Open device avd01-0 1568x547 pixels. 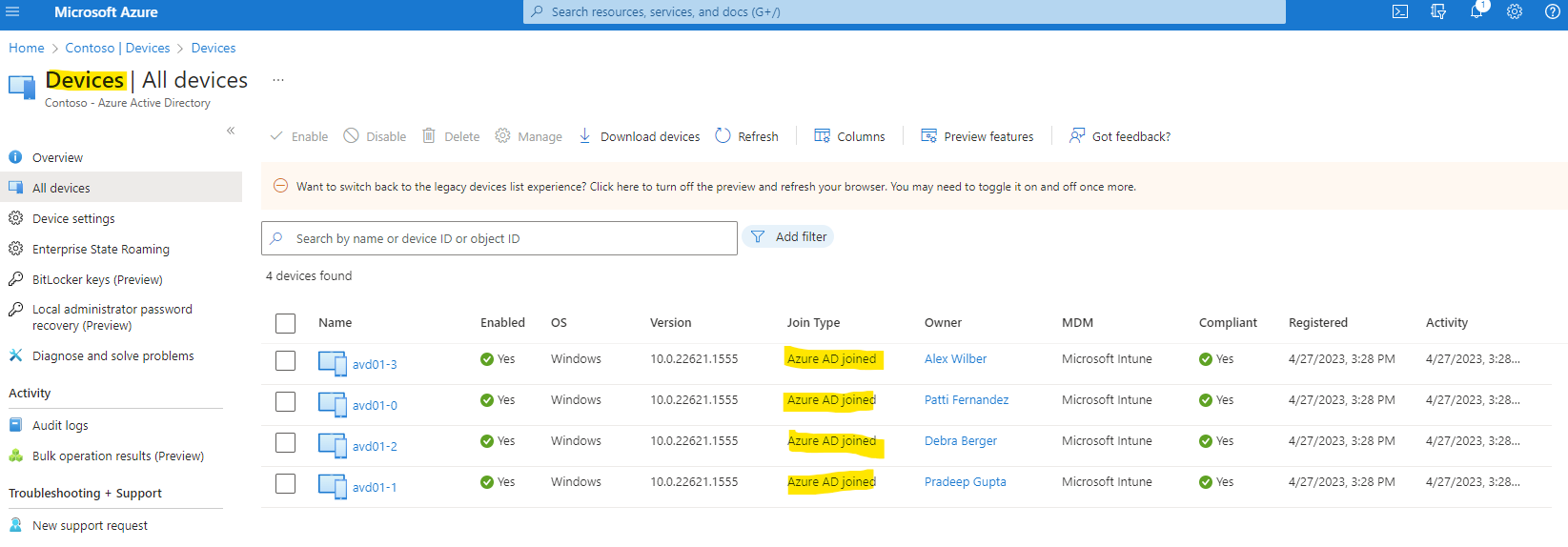[x=375, y=405]
